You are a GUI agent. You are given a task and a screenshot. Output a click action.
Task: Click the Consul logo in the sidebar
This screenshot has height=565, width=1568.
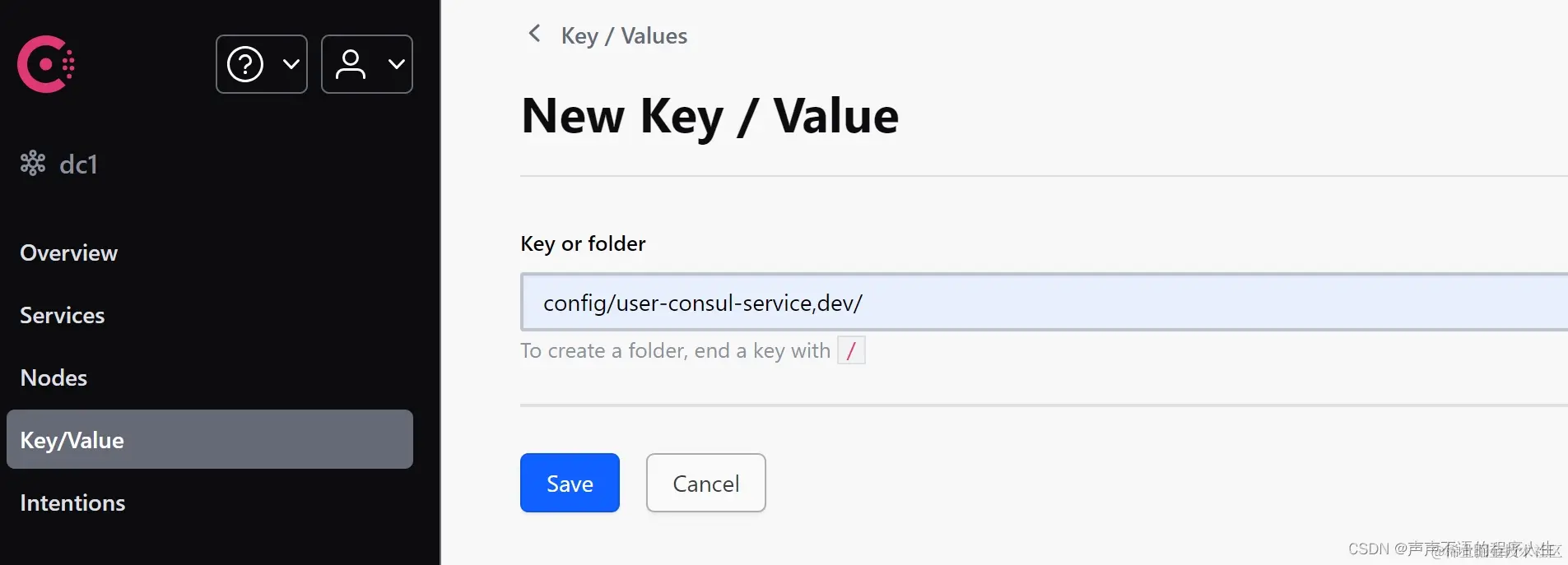click(45, 63)
